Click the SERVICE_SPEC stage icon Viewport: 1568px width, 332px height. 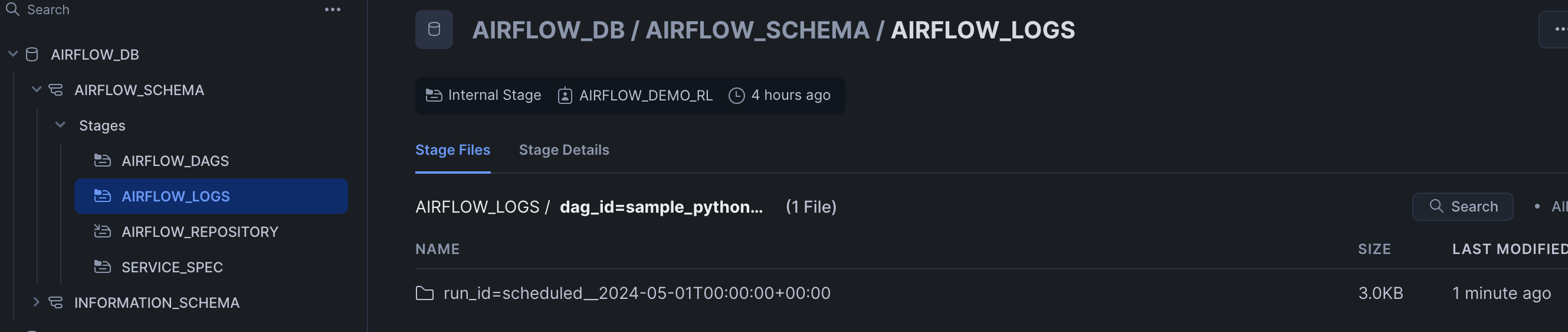[x=102, y=267]
